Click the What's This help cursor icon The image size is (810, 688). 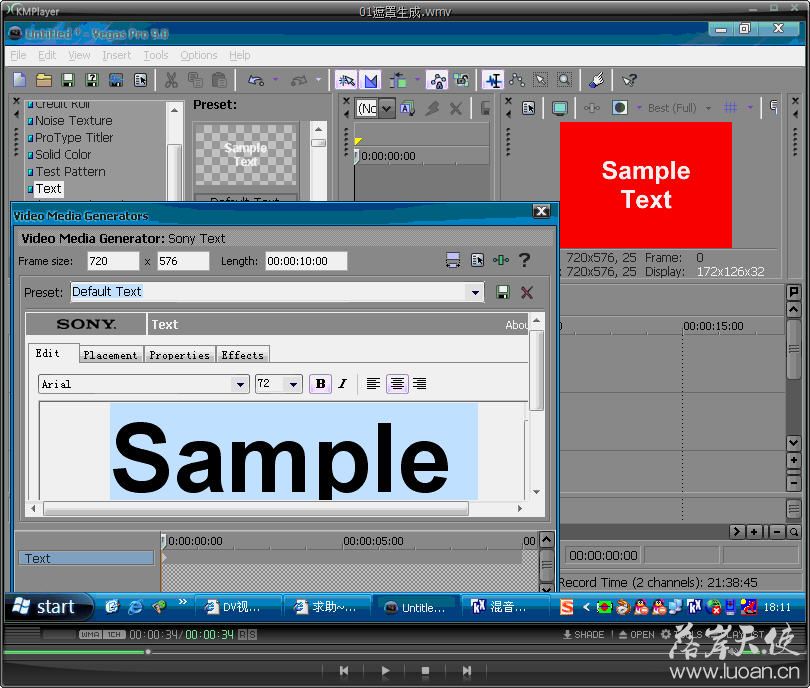(x=630, y=80)
